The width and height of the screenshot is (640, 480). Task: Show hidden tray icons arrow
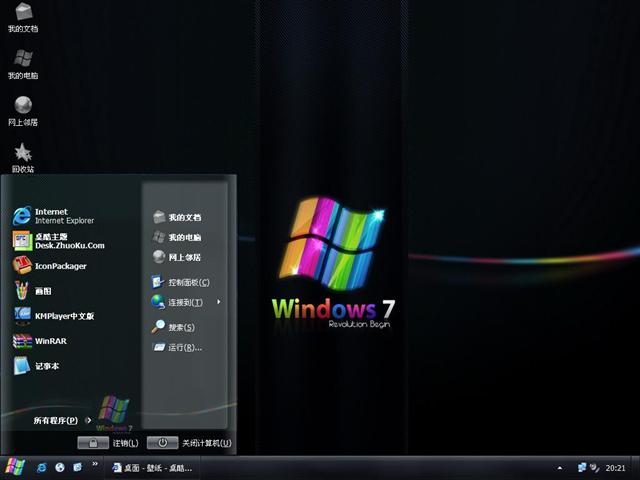[x=560, y=468]
